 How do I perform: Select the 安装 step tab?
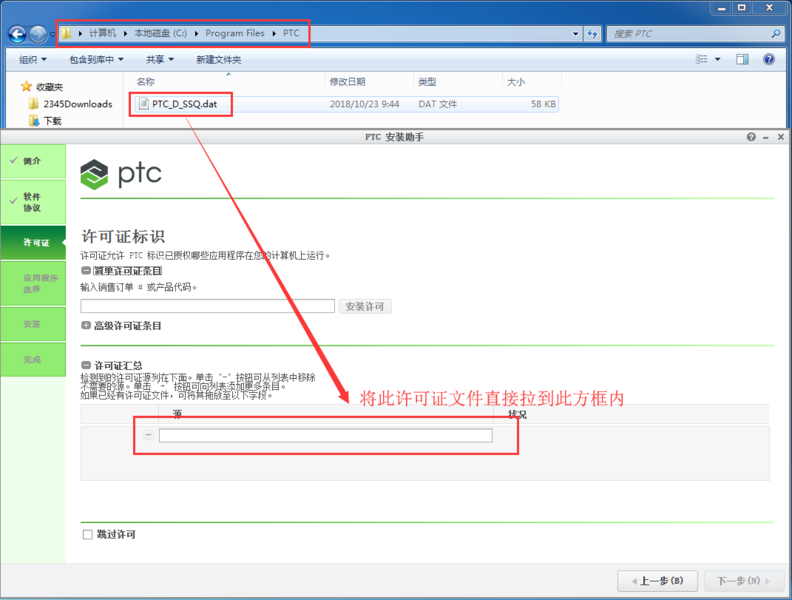33,324
